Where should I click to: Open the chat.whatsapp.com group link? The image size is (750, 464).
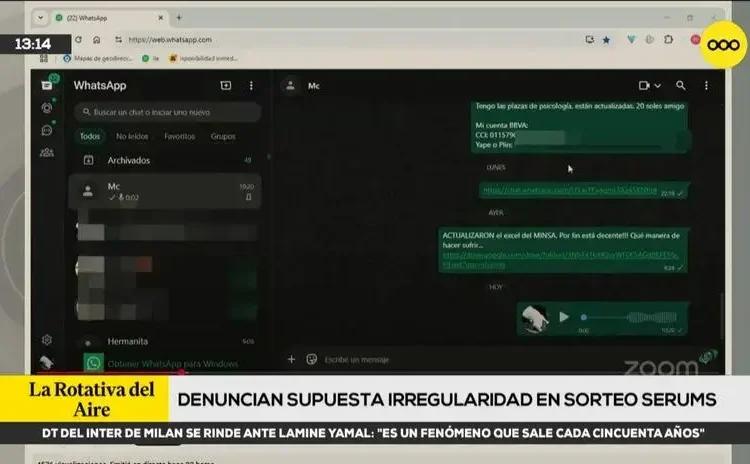(570, 190)
